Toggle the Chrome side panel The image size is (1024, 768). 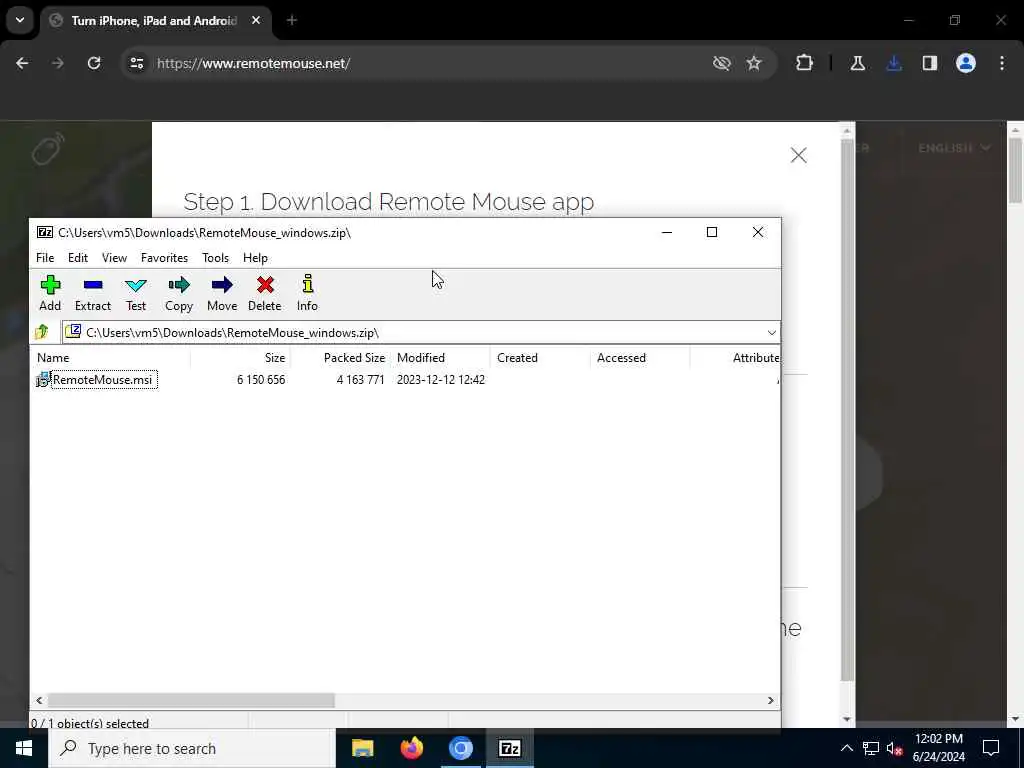point(929,63)
